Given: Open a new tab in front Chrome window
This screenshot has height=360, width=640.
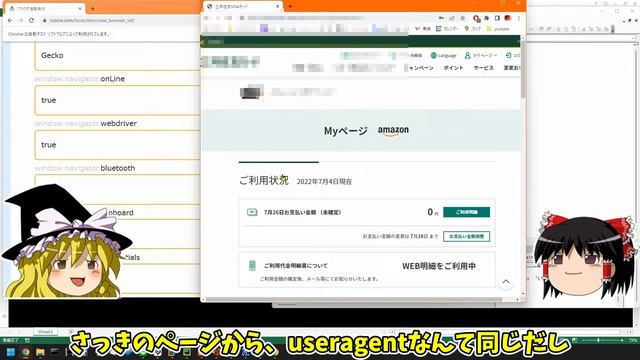Looking at the screenshot, I should [290, 7].
